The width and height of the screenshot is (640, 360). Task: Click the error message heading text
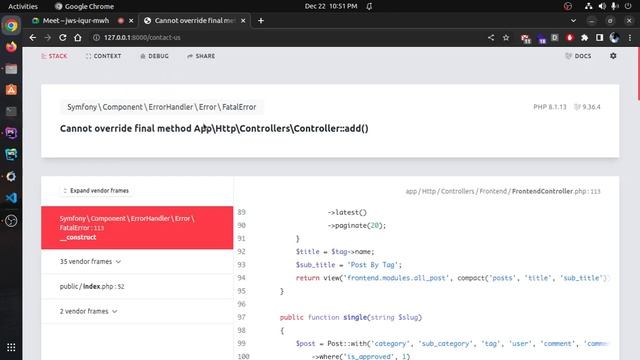click(x=214, y=129)
